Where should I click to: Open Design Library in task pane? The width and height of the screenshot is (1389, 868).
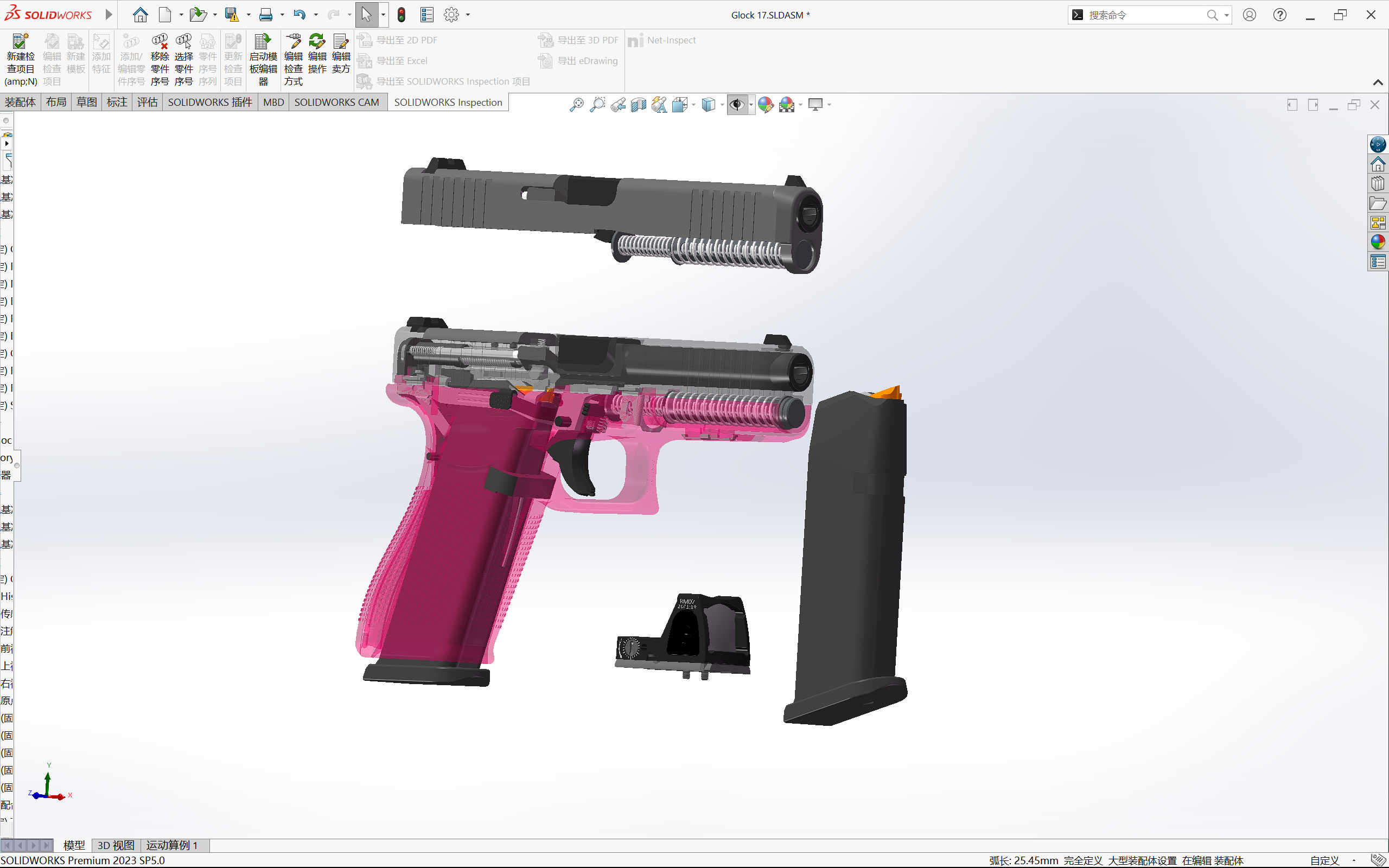tap(1378, 184)
